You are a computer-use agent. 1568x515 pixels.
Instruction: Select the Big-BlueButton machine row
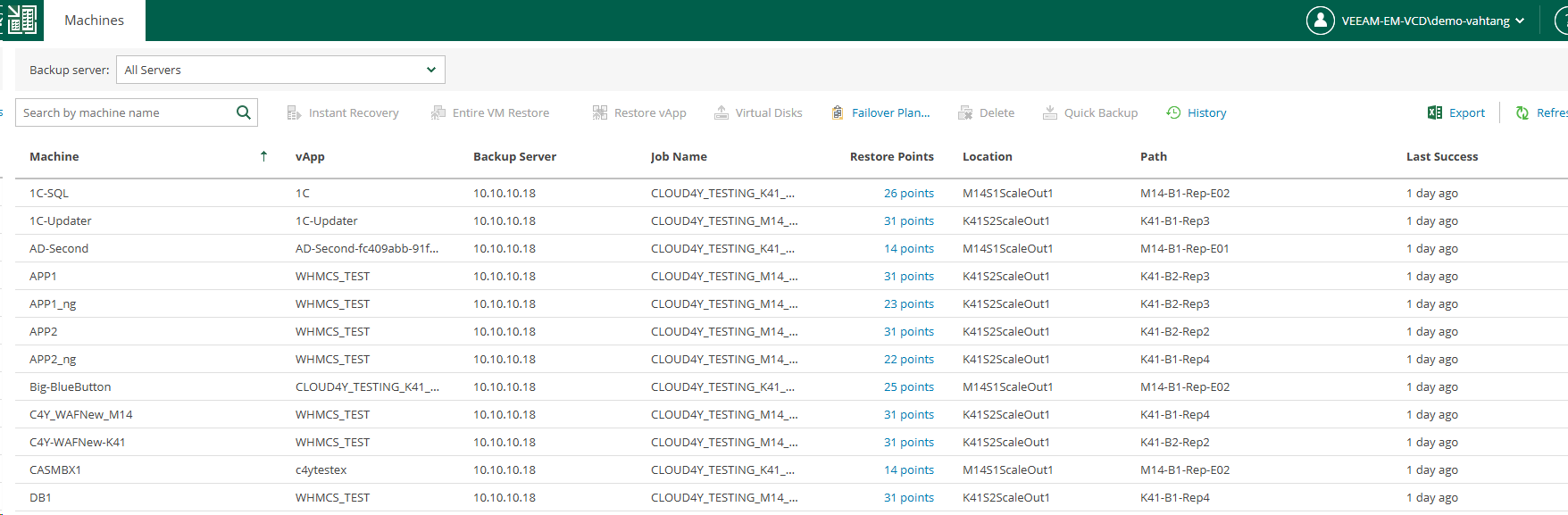point(71,386)
